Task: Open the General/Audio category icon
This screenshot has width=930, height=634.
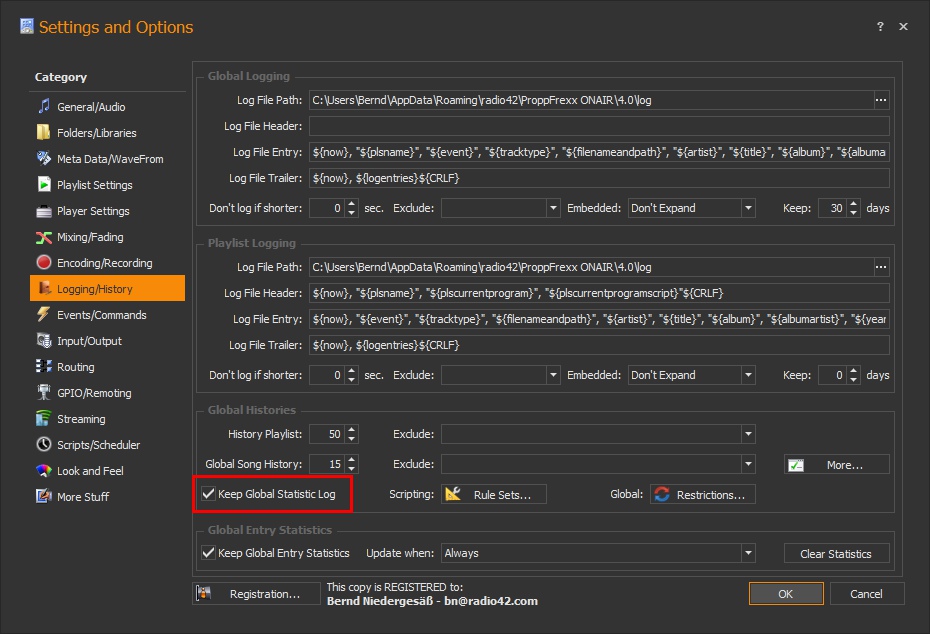Action: pyautogui.click(x=44, y=107)
